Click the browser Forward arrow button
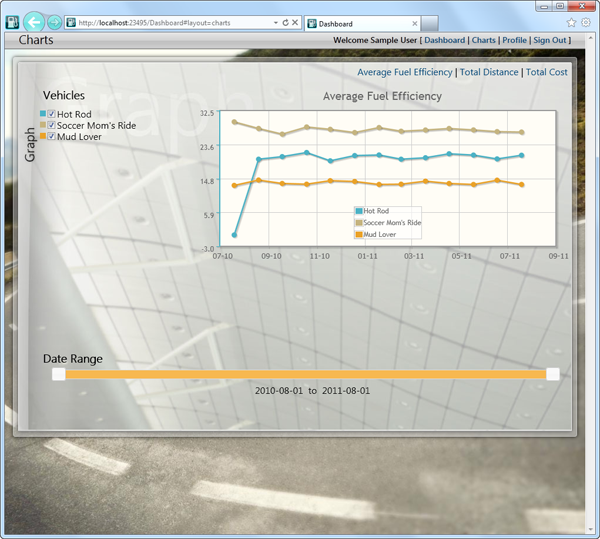 (x=54, y=23)
